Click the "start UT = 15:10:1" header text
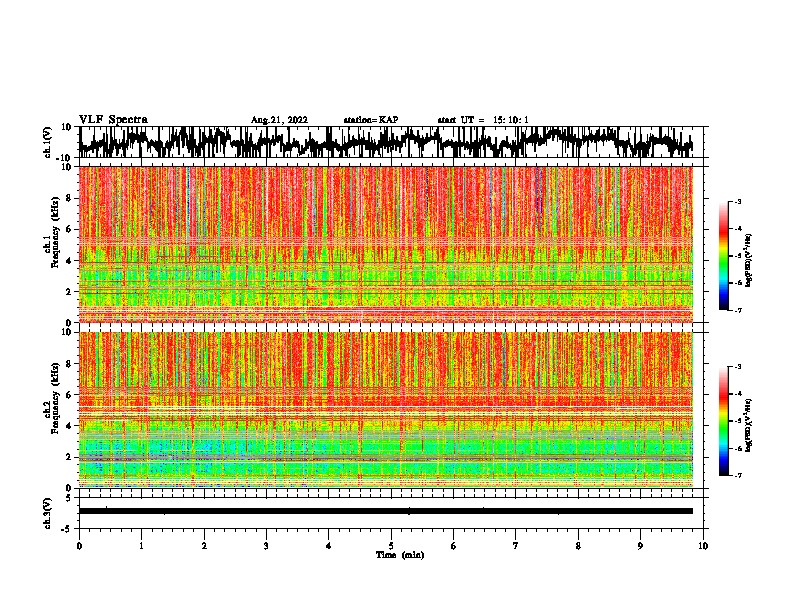The width and height of the screenshot is (792, 612). click(x=483, y=120)
